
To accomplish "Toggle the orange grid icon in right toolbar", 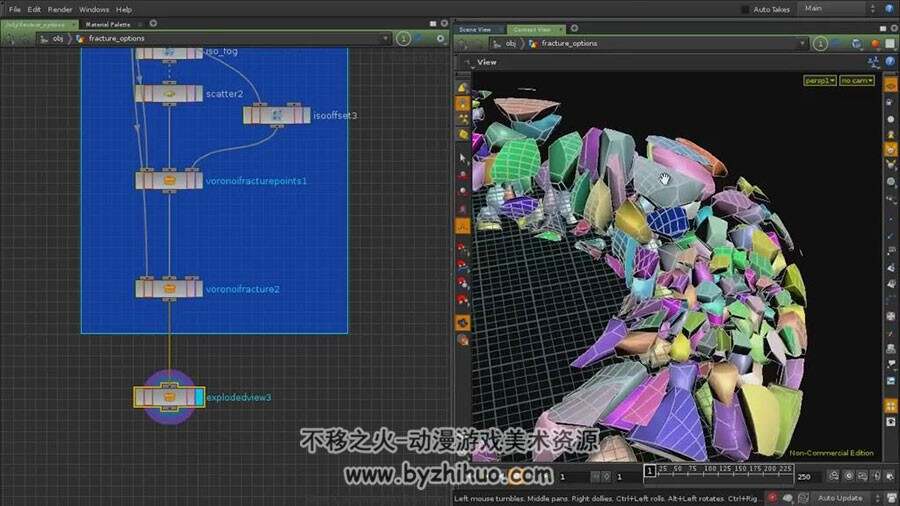I will [890, 406].
